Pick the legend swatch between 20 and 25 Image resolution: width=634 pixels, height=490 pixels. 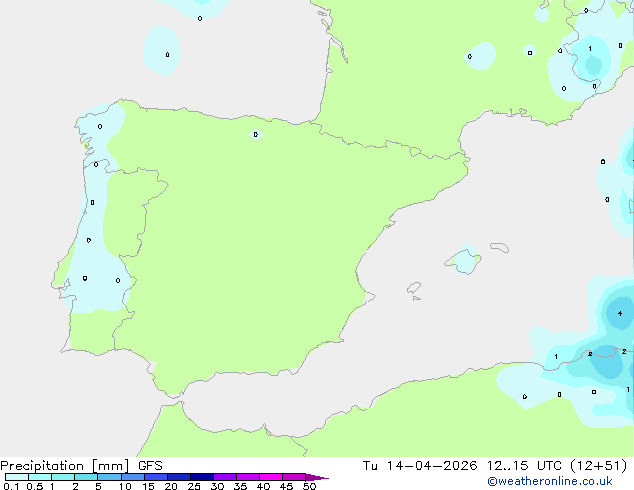tap(179, 477)
